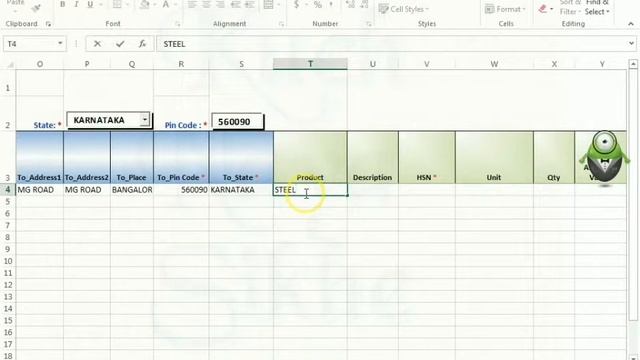Select column T header
Viewport: 640px width, 360px height.
(x=310, y=64)
